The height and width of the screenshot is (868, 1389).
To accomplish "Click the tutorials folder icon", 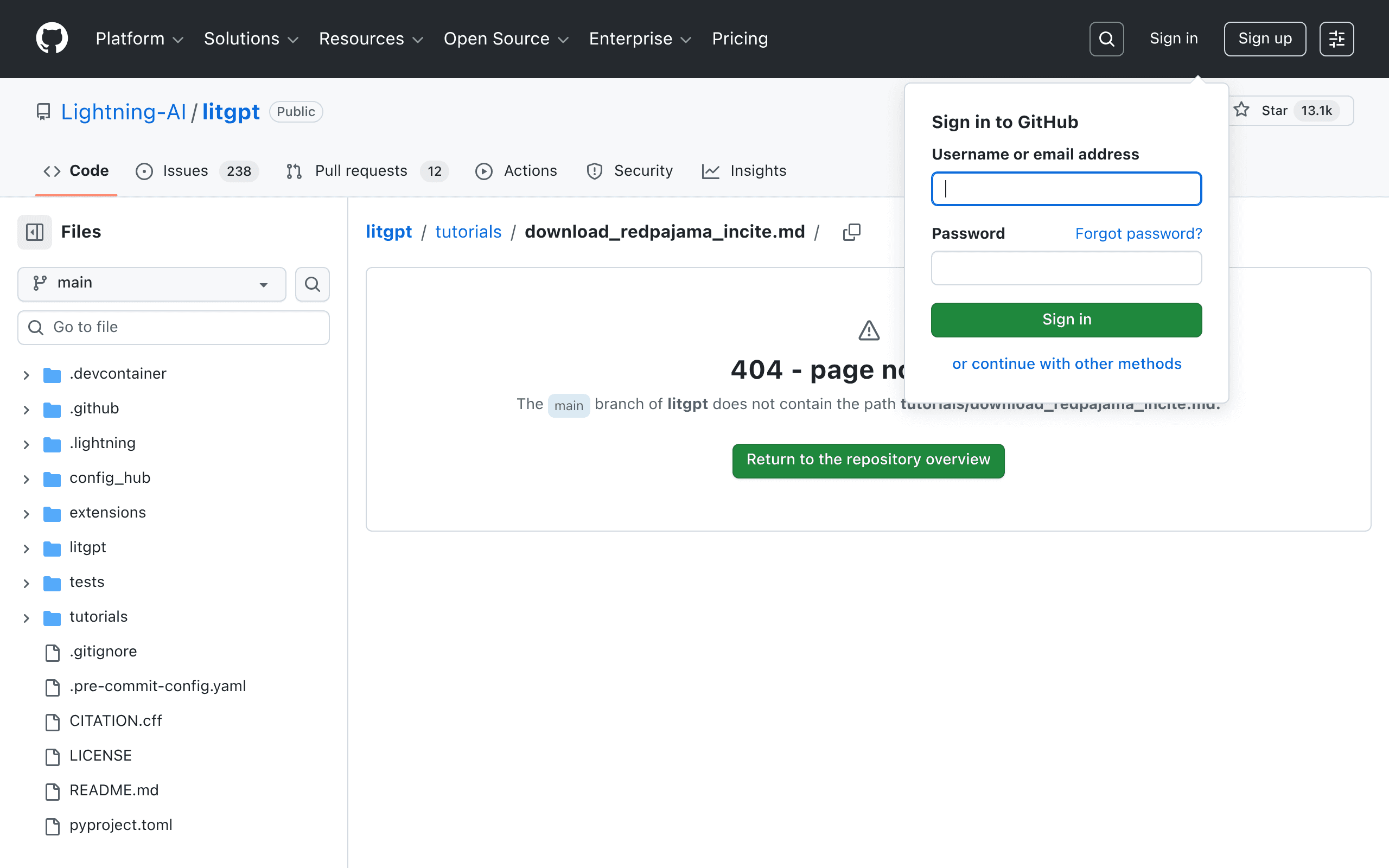I will pos(52,618).
